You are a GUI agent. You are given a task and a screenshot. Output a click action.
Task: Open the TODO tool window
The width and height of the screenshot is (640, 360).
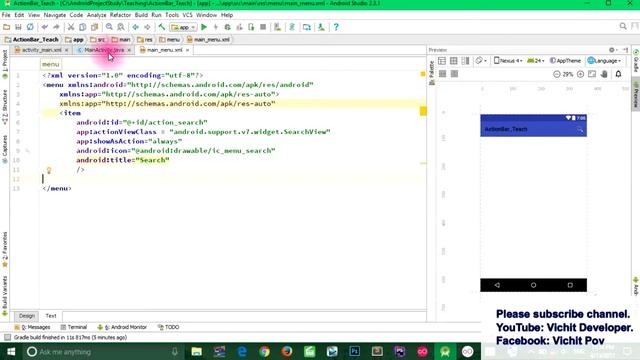169,327
